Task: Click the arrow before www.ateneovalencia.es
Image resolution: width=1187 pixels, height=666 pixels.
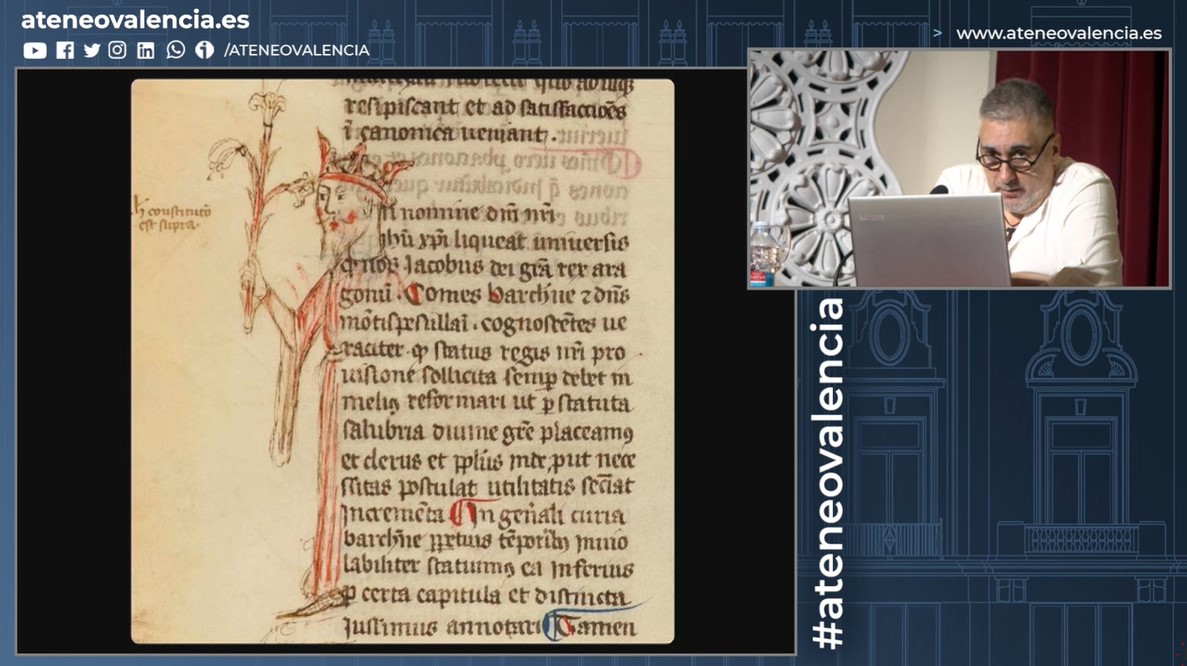Action: tap(937, 33)
